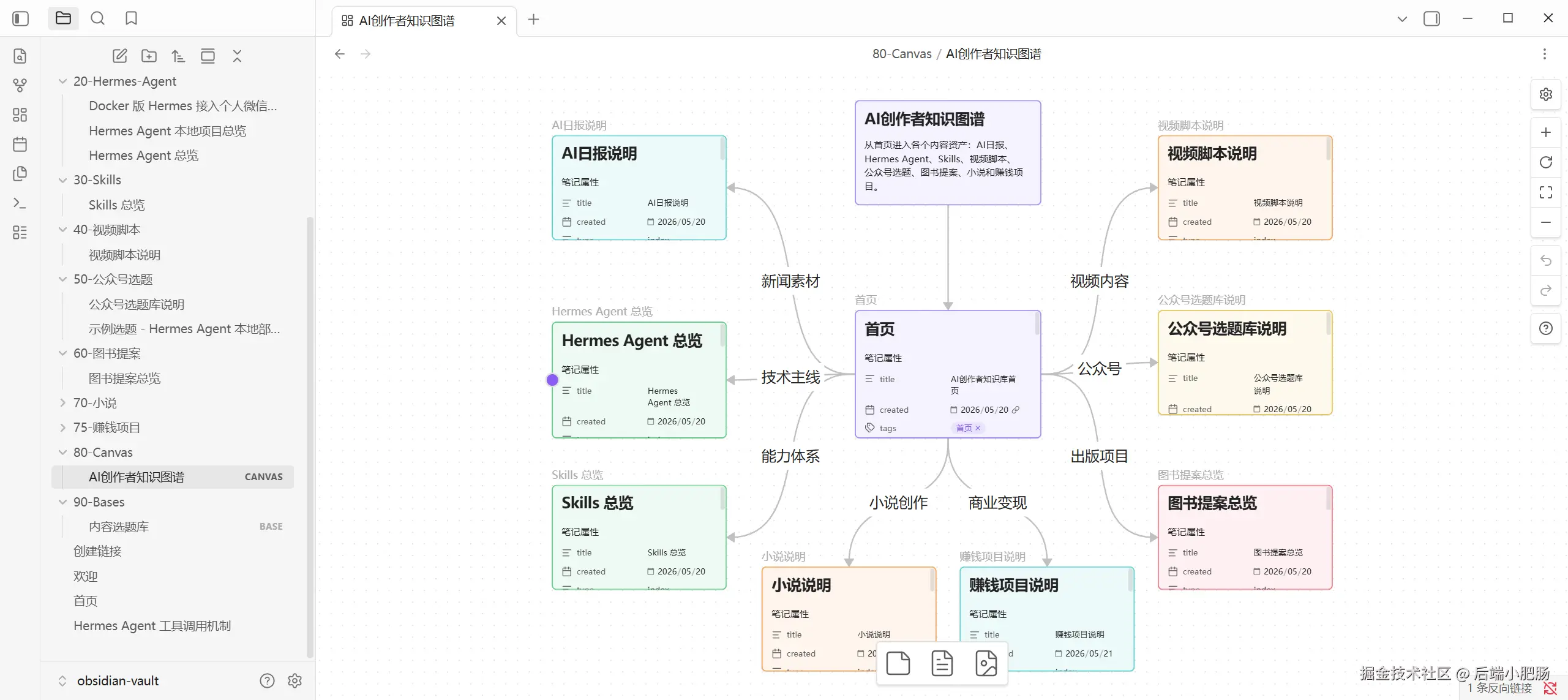
Task: Change file sort order
Action: 178,56
